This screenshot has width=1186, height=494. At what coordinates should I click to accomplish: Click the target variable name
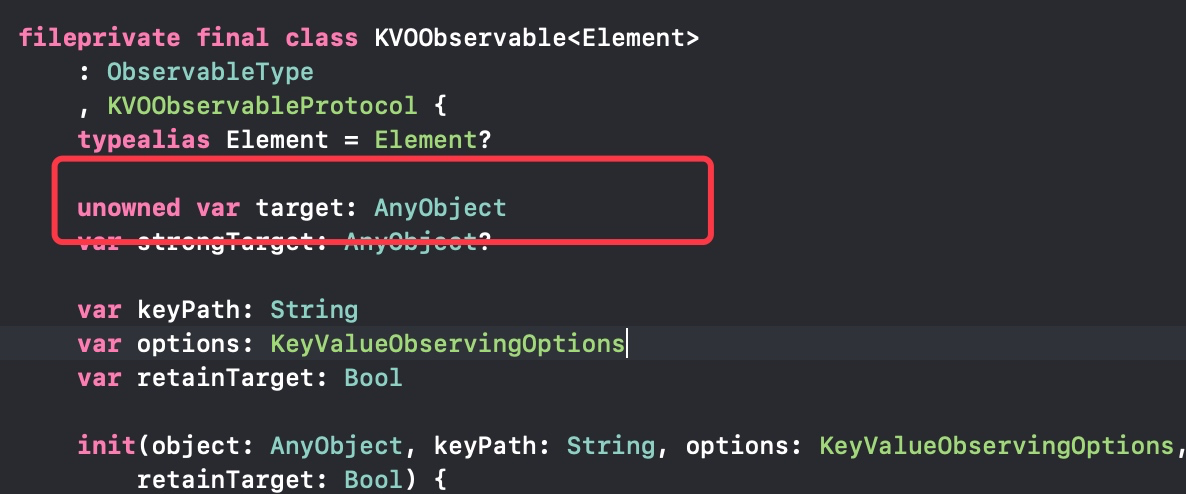click(300, 208)
